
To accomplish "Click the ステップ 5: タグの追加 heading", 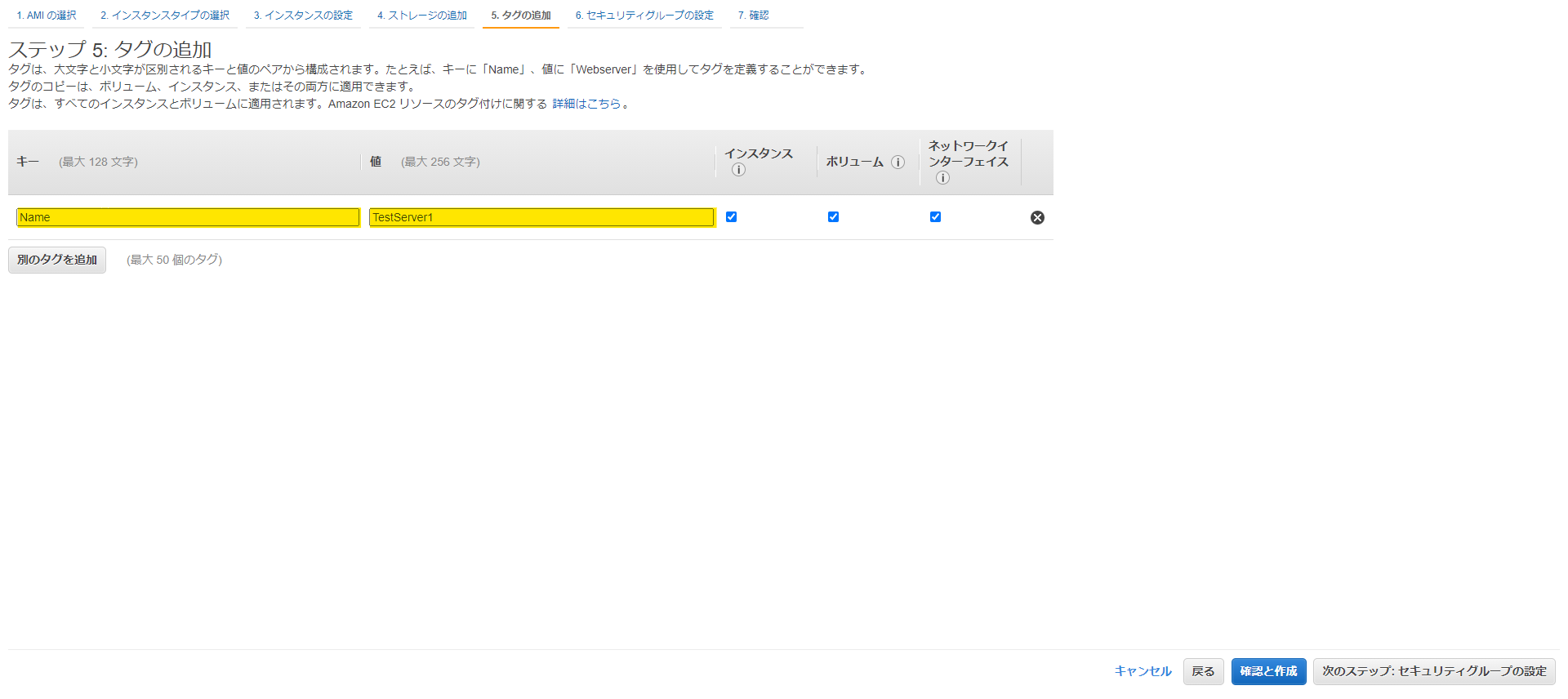I will click(x=110, y=49).
